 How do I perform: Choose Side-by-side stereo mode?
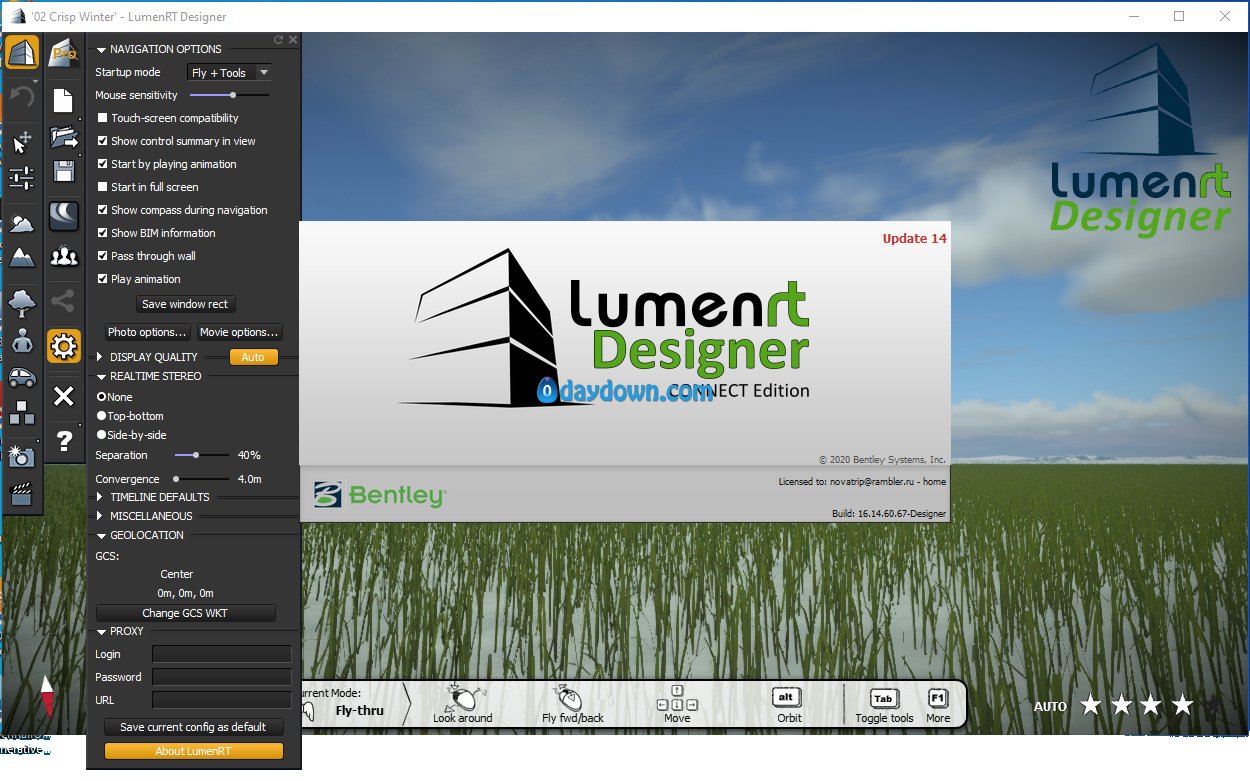click(x=101, y=435)
